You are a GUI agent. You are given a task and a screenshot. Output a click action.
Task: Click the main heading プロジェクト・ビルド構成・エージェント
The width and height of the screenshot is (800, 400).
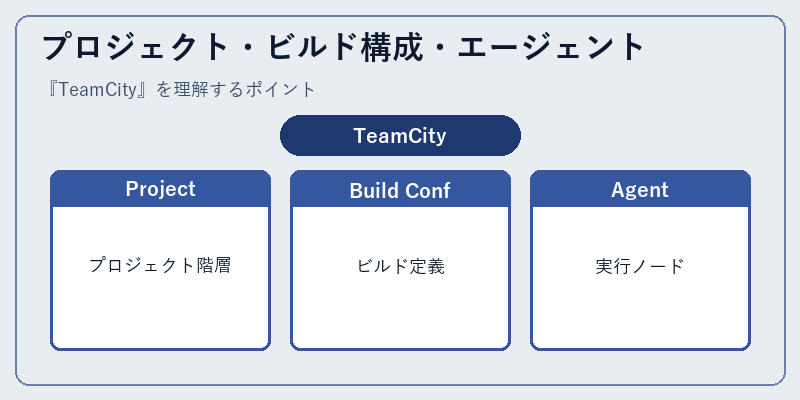(x=343, y=47)
